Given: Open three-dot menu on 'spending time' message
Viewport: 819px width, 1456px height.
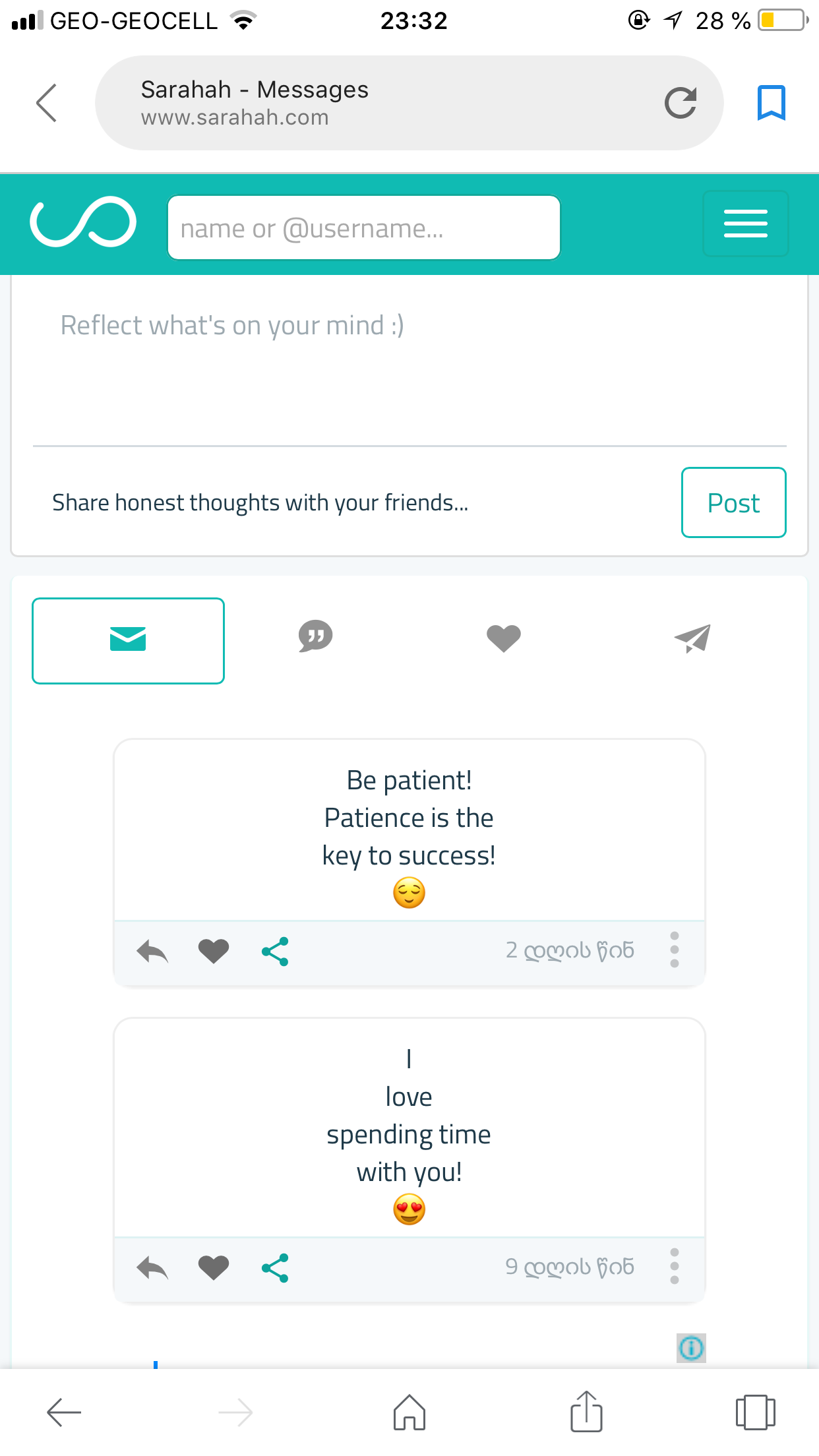Looking at the screenshot, I should 674,1266.
